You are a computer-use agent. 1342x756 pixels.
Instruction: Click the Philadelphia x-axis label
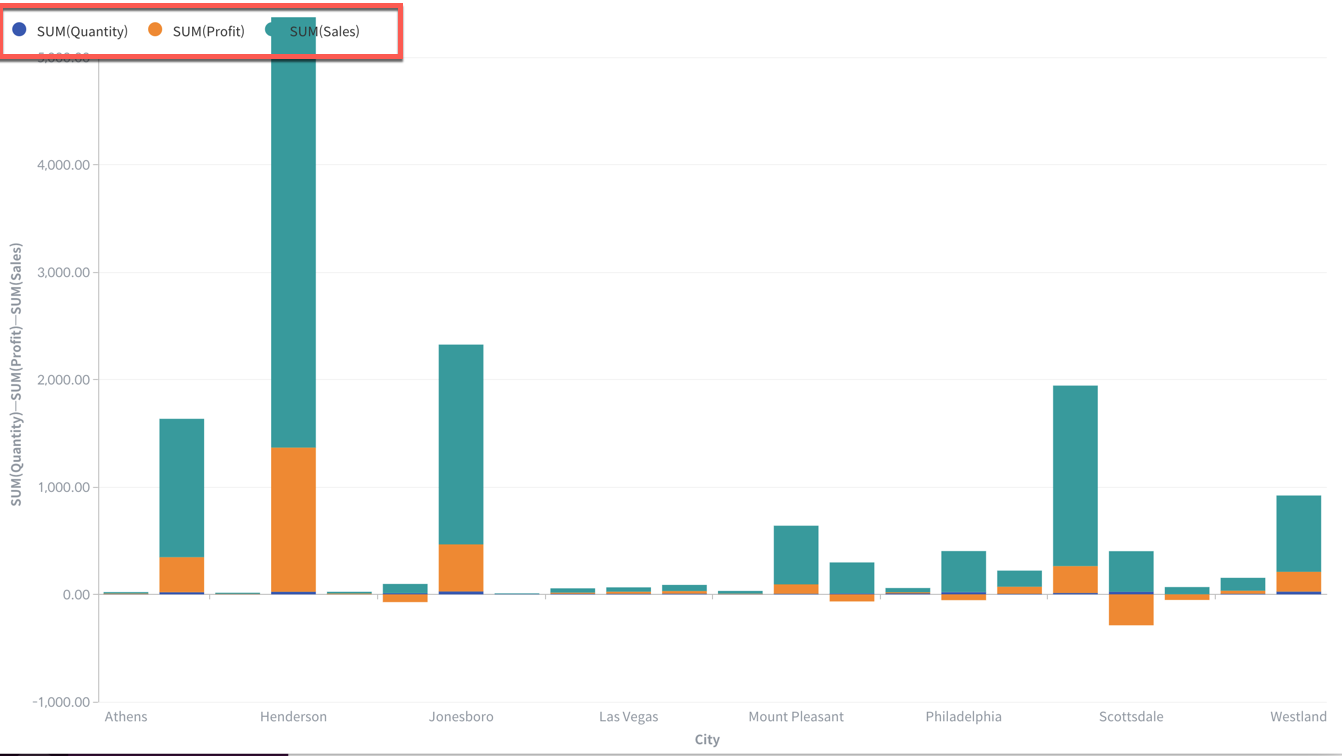963,716
